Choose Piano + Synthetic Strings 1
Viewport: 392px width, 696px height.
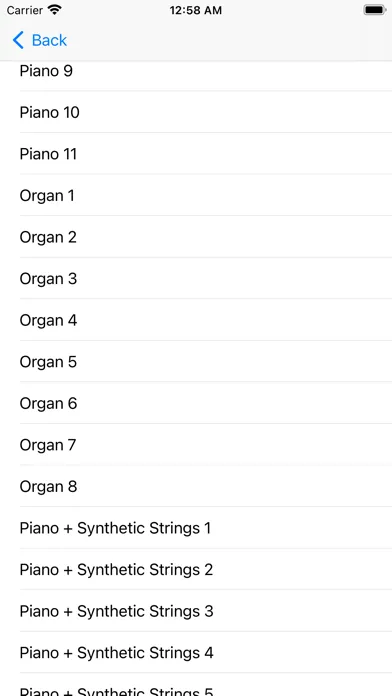(196, 528)
